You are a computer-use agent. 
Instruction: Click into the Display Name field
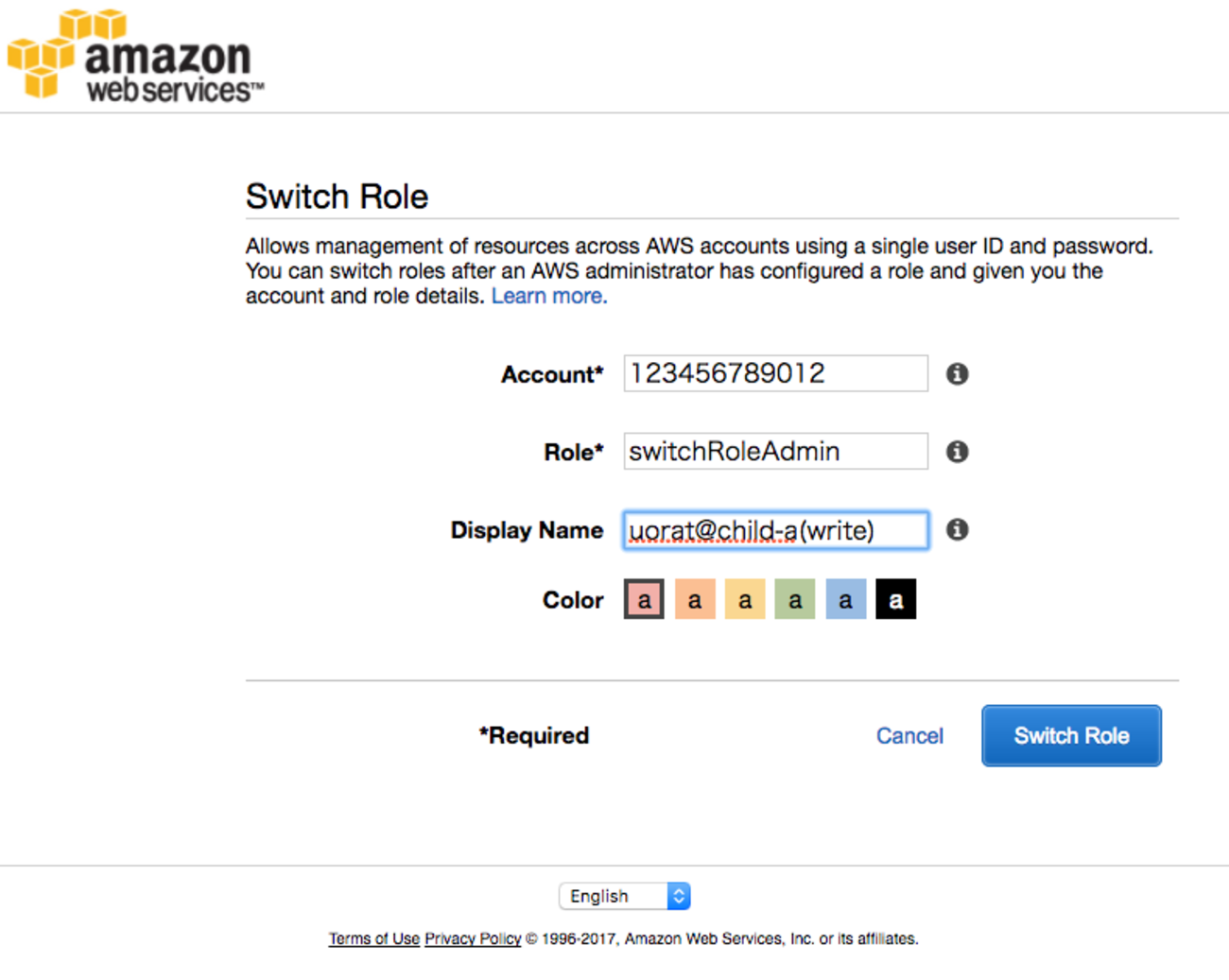[x=775, y=530]
